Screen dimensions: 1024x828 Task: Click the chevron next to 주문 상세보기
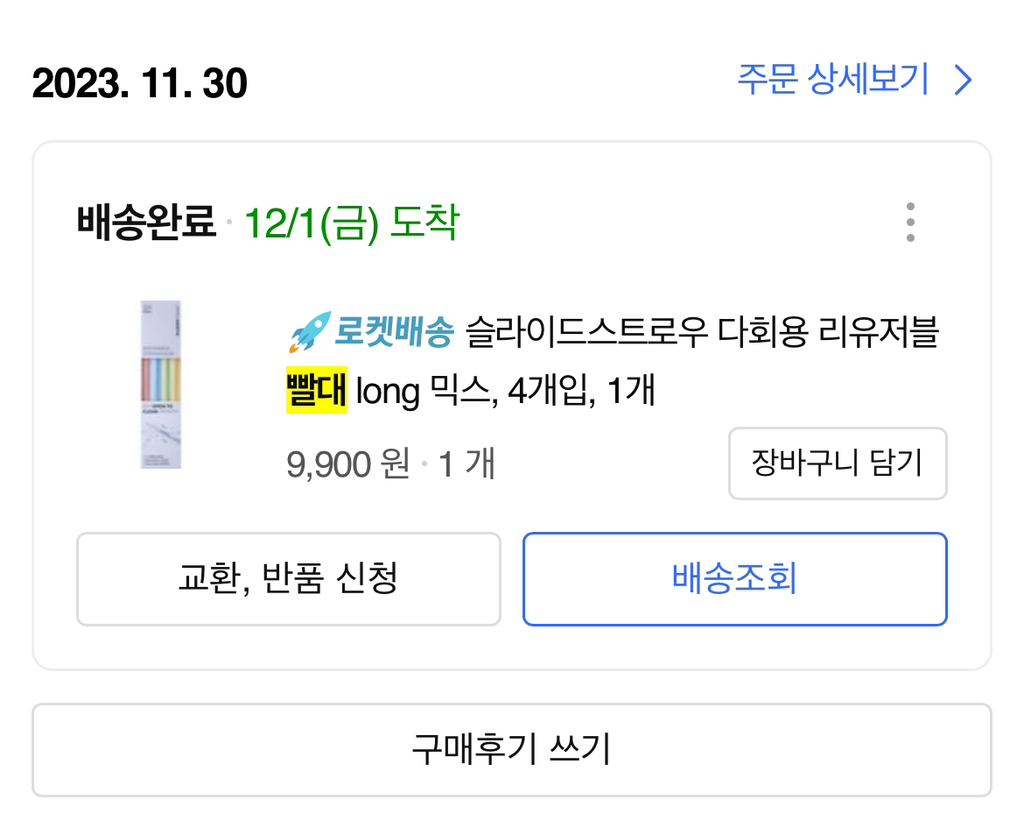963,80
